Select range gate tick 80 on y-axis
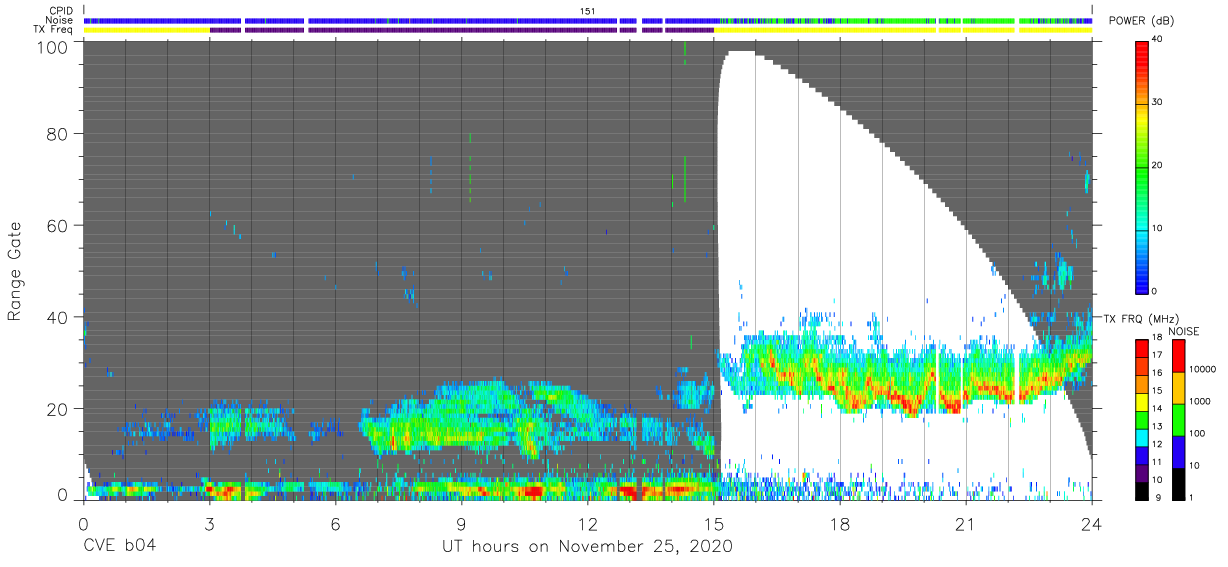Viewport: 1228px width, 567px height. [x=57, y=135]
